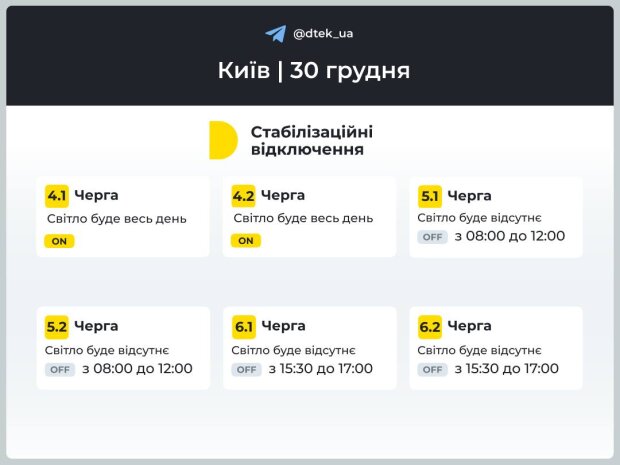This screenshot has width=620, height=465.
Task: Click queue 6.1 outage time 15:30–17:00
Action: 320,369
